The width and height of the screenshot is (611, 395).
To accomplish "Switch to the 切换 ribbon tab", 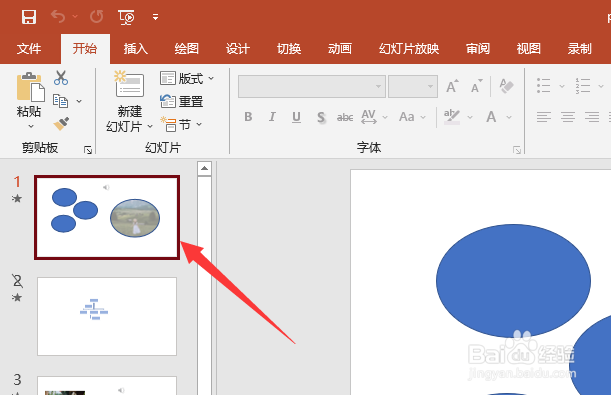I will pyautogui.click(x=289, y=49).
